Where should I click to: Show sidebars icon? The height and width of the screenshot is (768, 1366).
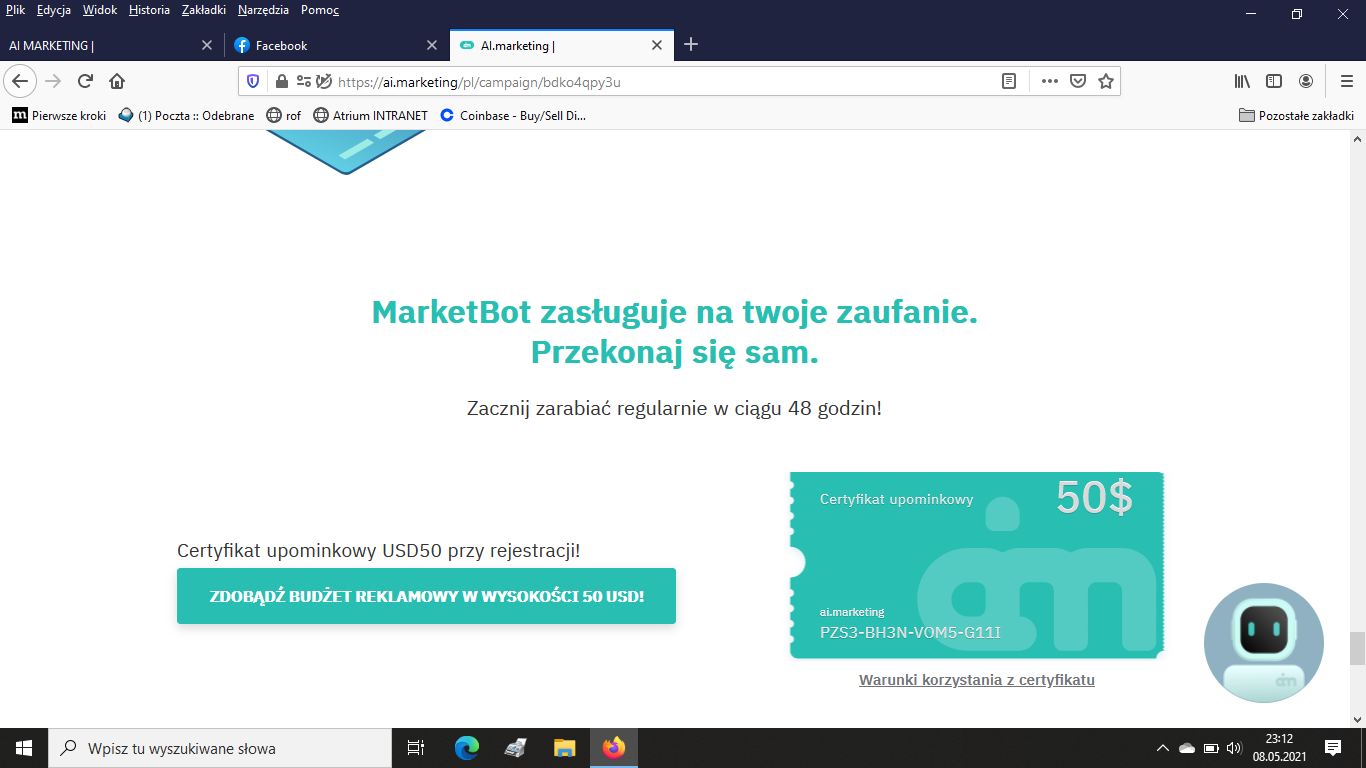pos(1274,81)
